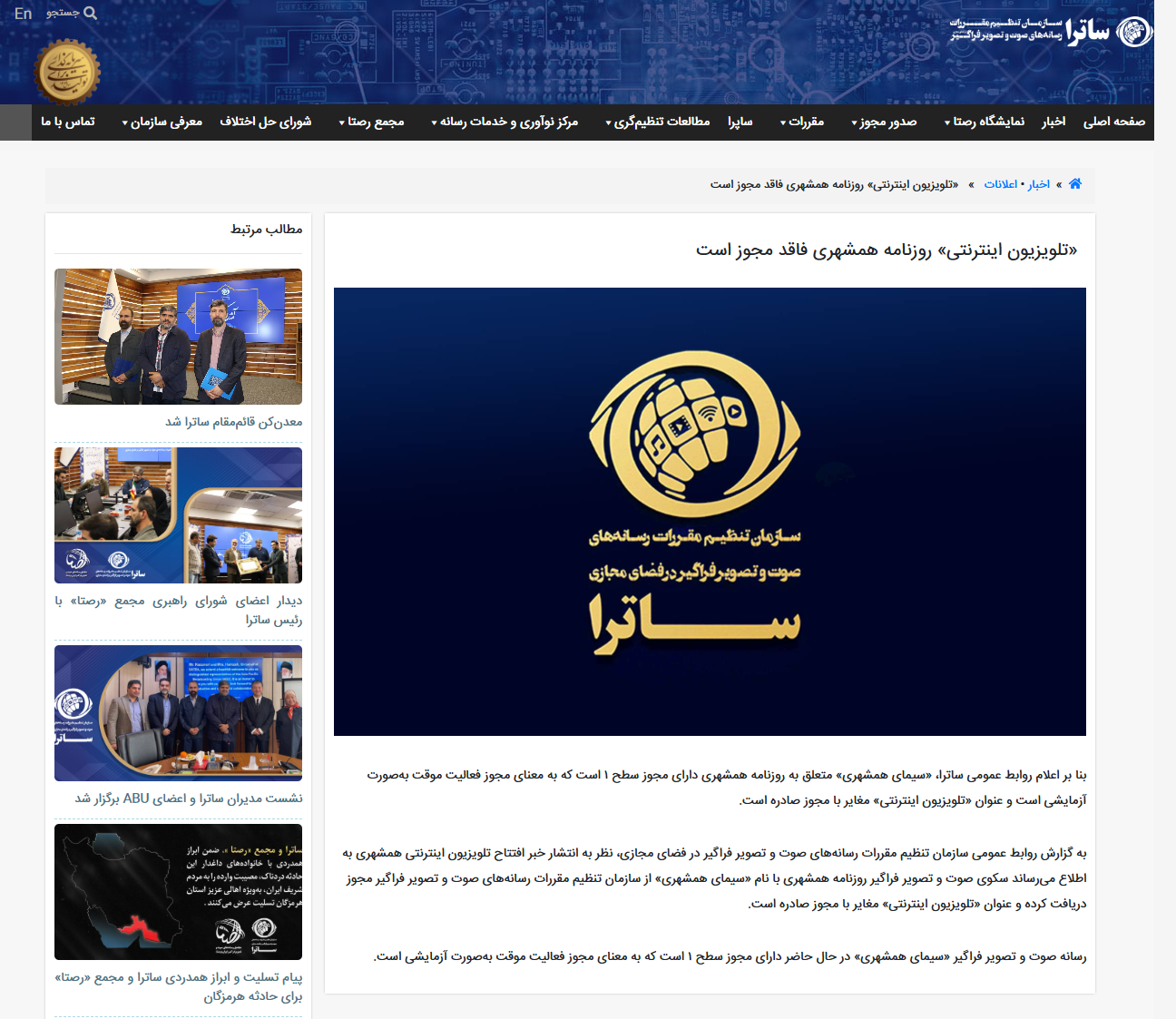Image resolution: width=1176 pixels, height=1019 pixels.
Task: Click paragraph beginning بنا بر اعلام روابط عمومی
Action: point(726,788)
